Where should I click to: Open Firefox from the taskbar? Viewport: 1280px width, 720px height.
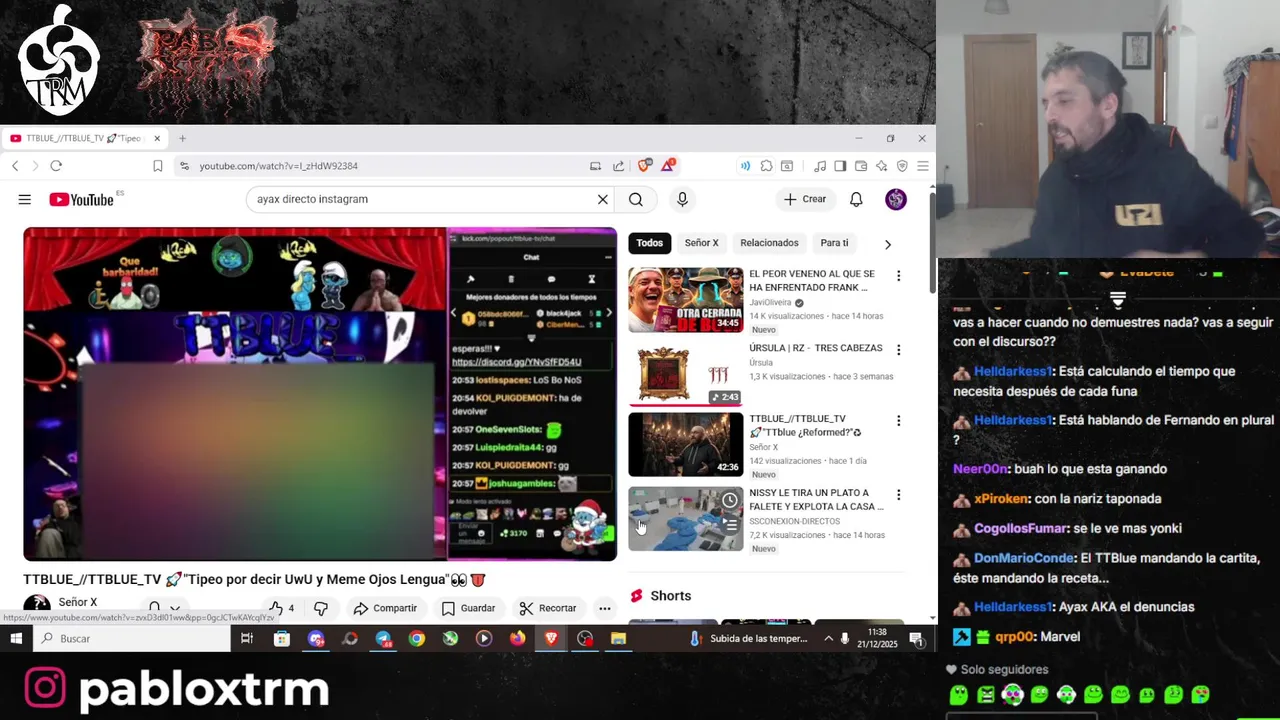coord(517,639)
